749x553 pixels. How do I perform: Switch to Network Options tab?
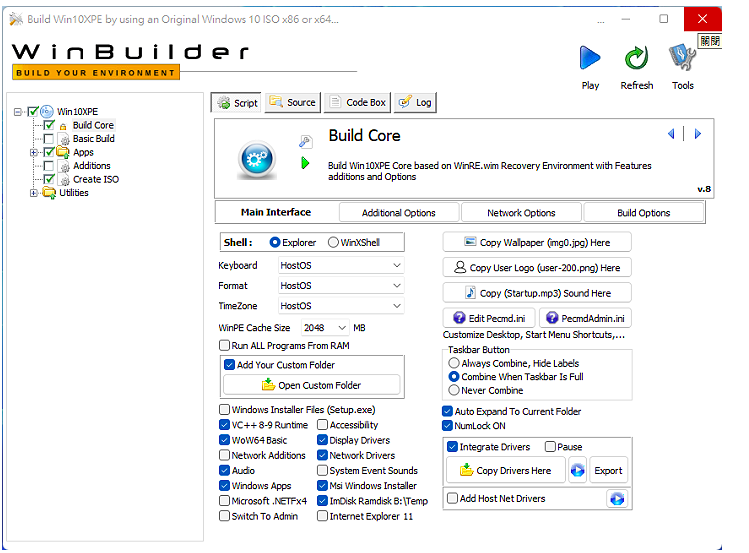521,213
